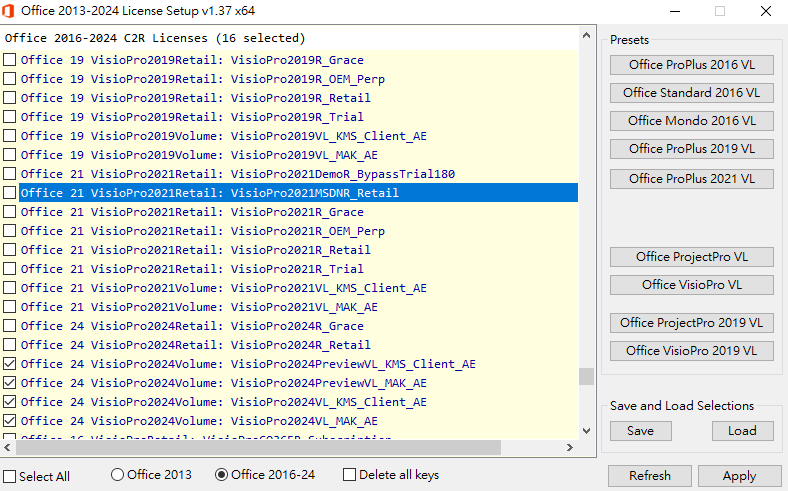This screenshot has height=491, width=788.
Task: Click the horizontal scrollbar thumb
Action: (x=258, y=447)
